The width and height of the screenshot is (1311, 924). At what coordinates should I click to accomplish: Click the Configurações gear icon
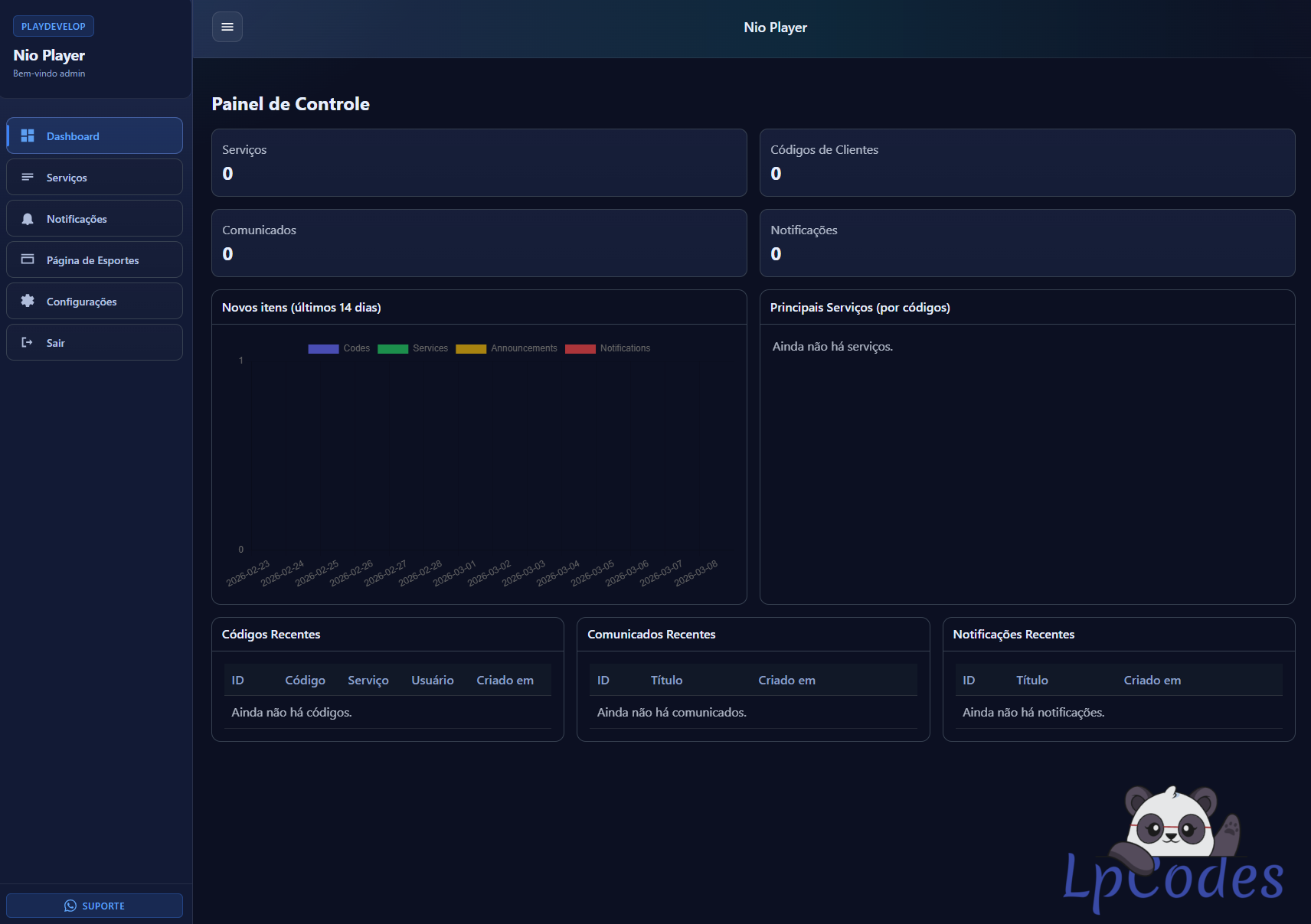[28, 301]
